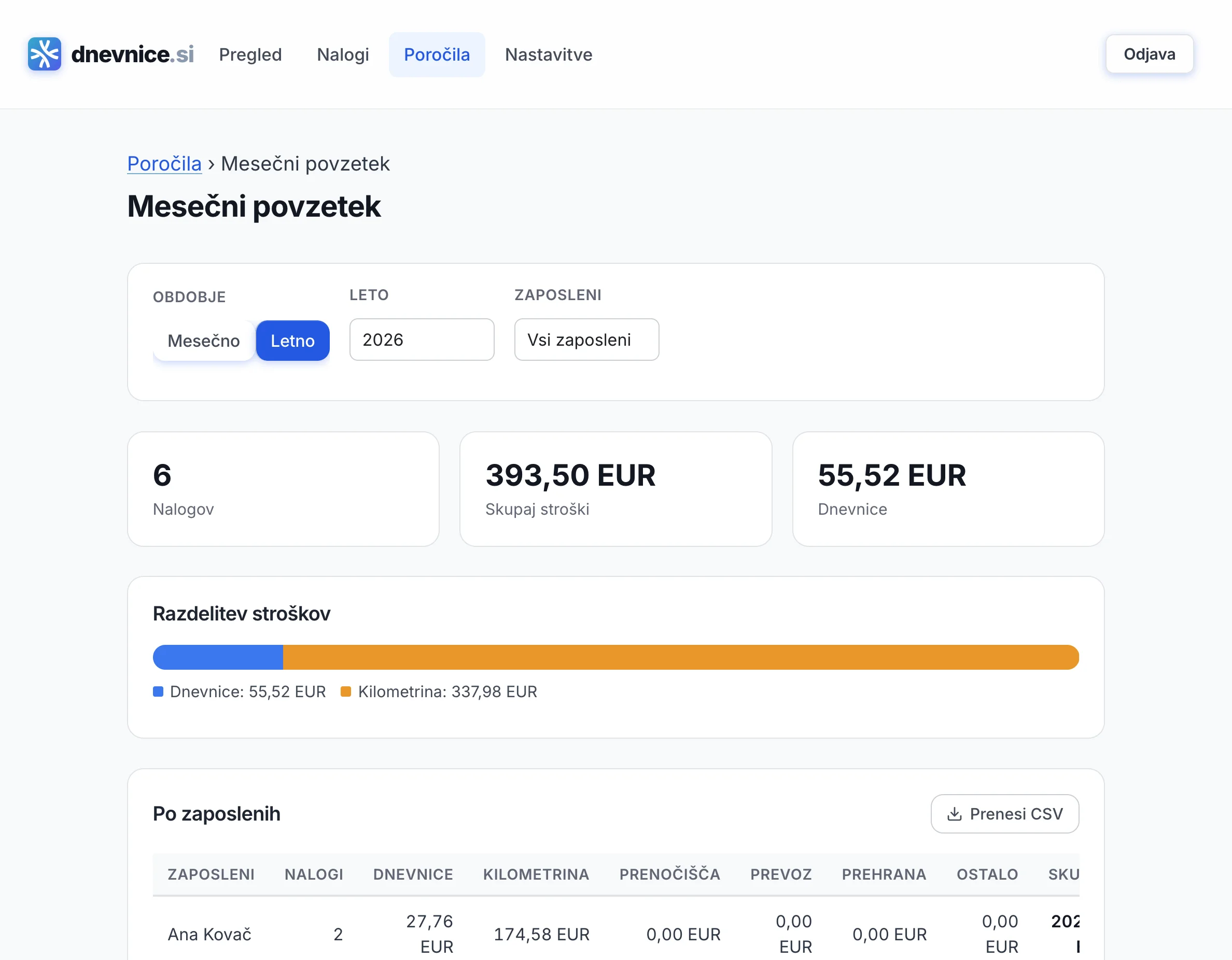Image resolution: width=1232 pixels, height=960 pixels.
Task: Click the Odjava button
Action: [1149, 54]
